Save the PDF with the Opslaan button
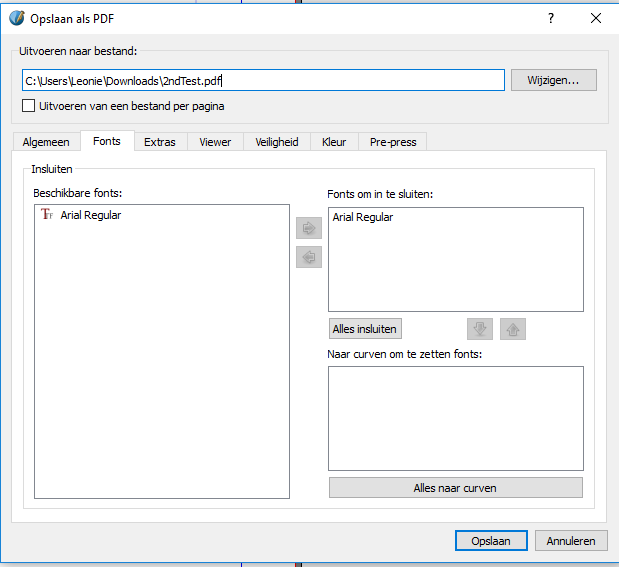Viewport: 619px width, 567px height. click(x=490, y=541)
